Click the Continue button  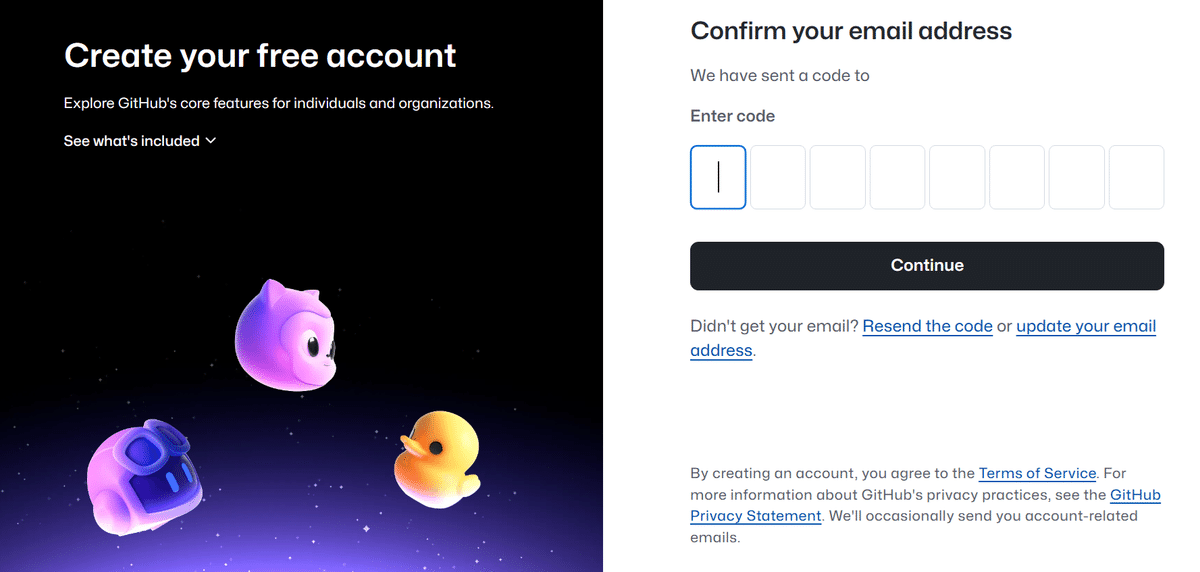(x=927, y=266)
